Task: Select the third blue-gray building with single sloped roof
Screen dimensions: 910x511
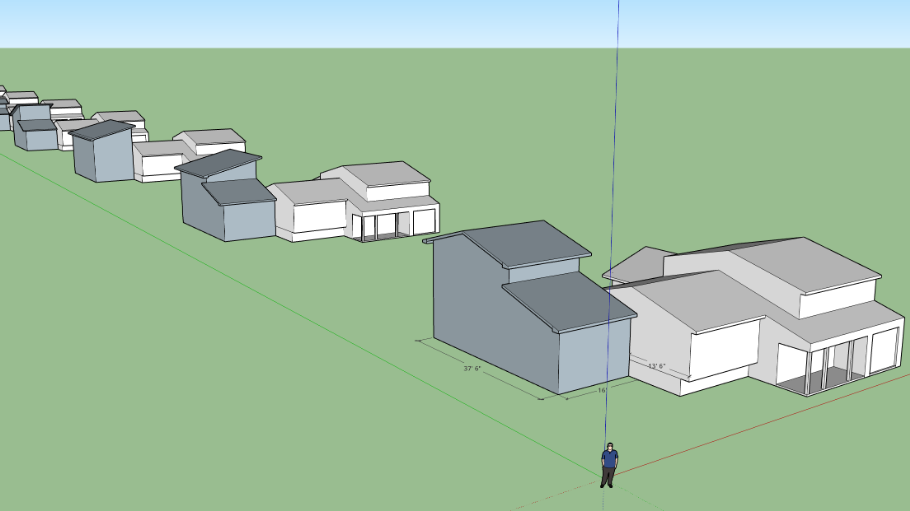Action: [103, 151]
